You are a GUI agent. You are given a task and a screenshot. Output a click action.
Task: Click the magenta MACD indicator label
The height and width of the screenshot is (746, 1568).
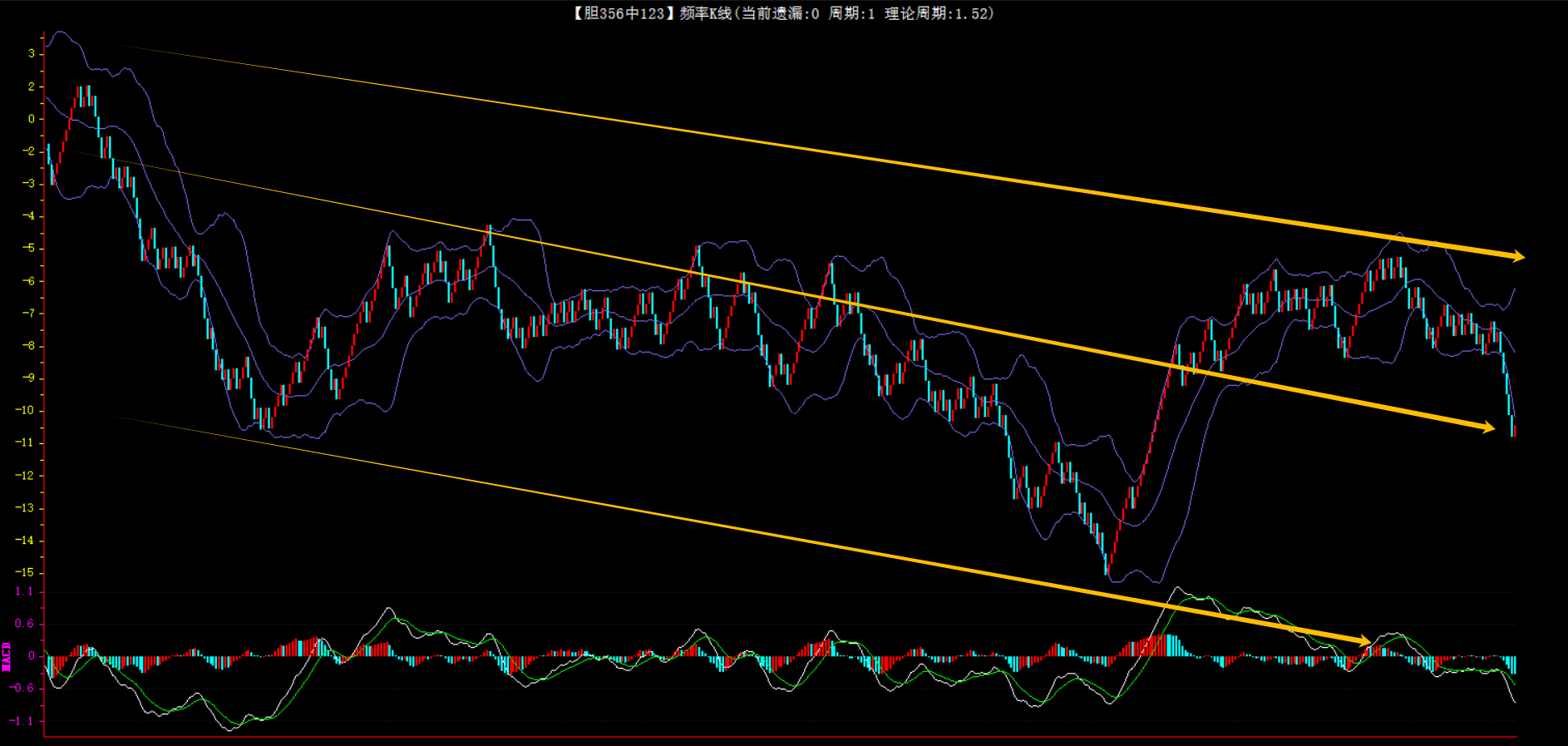click(x=7, y=656)
